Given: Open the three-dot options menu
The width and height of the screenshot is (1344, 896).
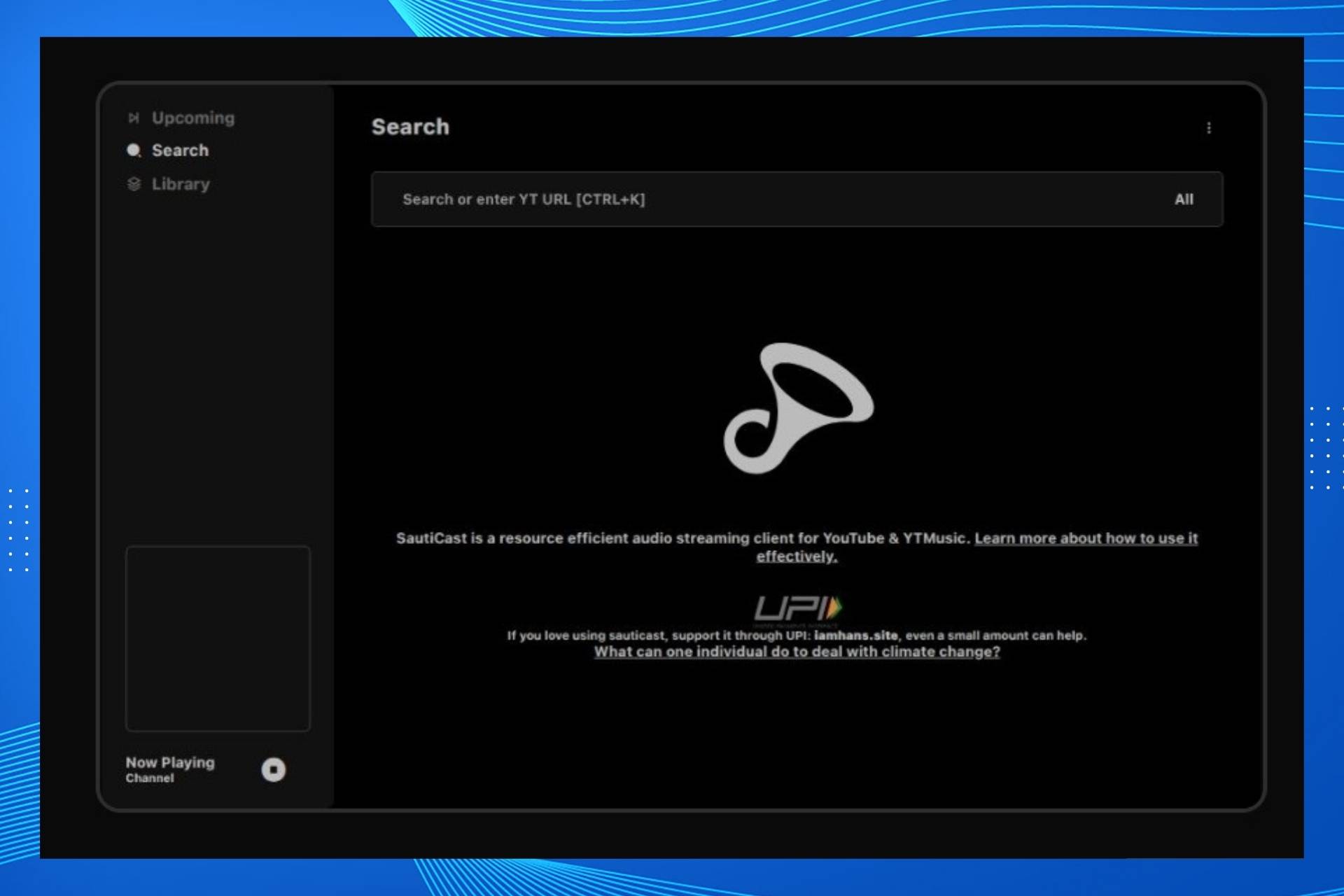Looking at the screenshot, I should point(1209,127).
